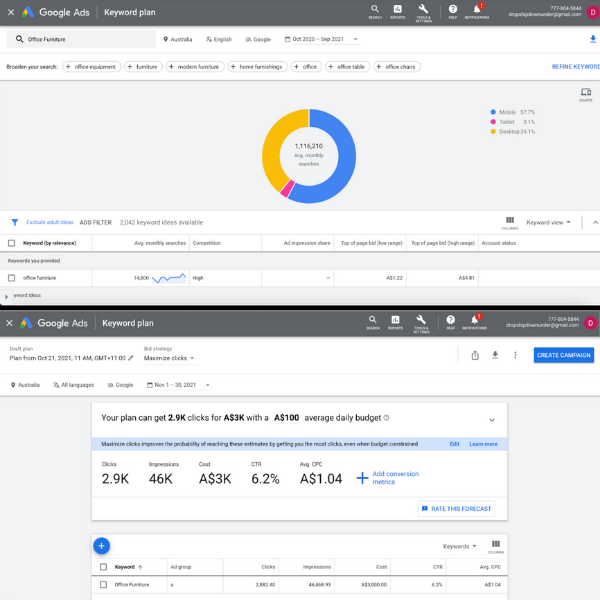Click the CREATE CAMPAIGN button
The height and width of the screenshot is (600, 600).
pos(564,355)
